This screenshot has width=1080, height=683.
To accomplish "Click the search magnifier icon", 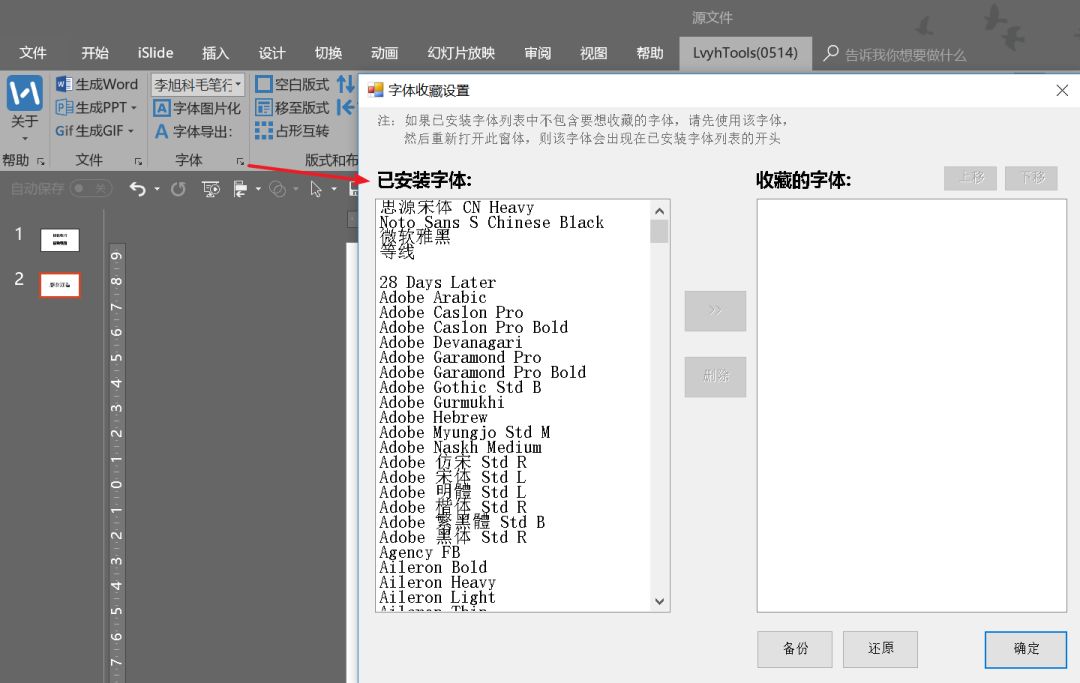I will (x=831, y=53).
